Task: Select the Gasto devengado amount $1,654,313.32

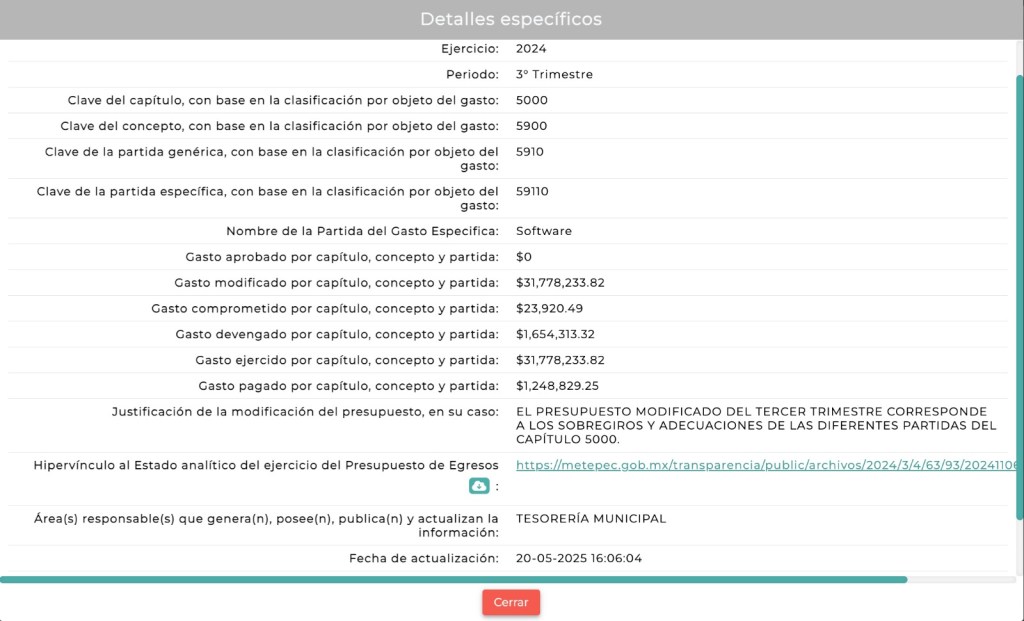Action: point(556,334)
